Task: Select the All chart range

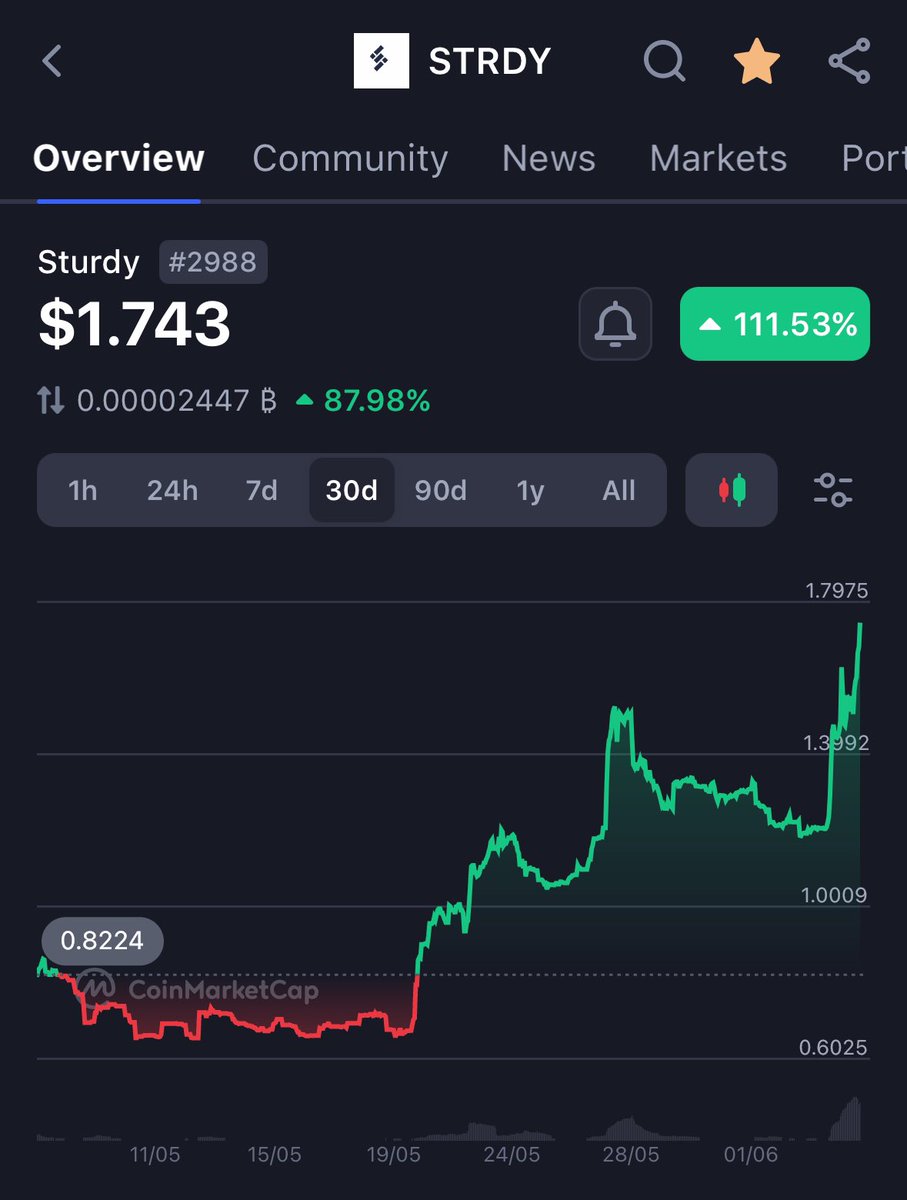Action: [619, 490]
